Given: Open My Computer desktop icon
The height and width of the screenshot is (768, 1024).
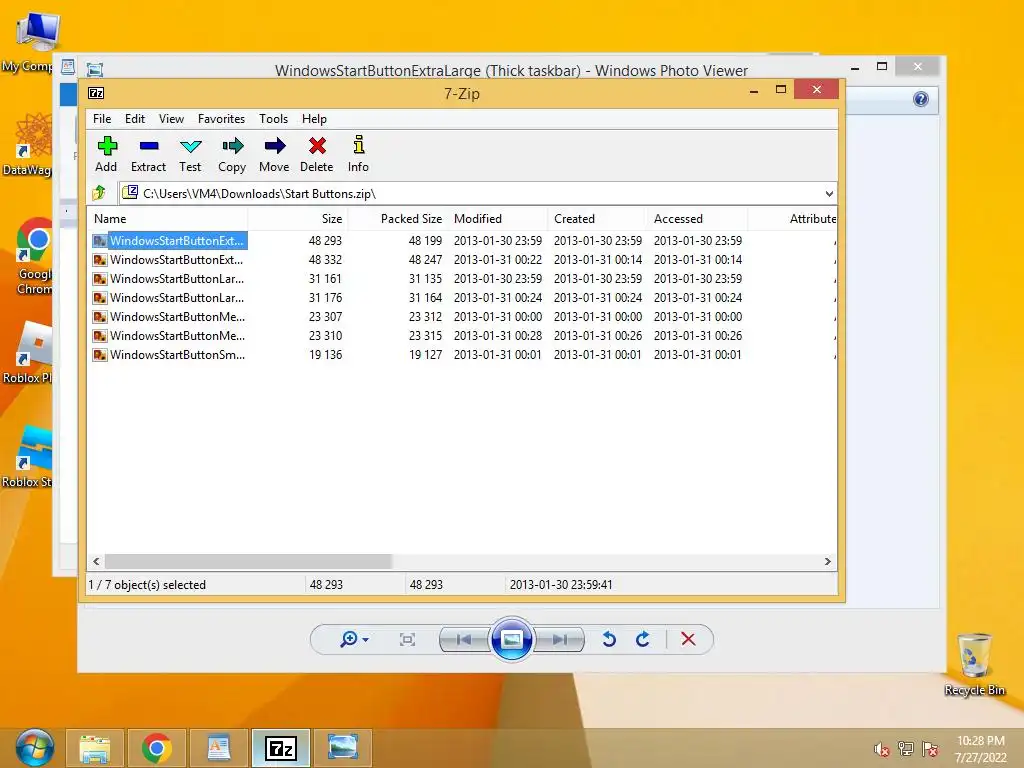Looking at the screenshot, I should (x=29, y=43).
